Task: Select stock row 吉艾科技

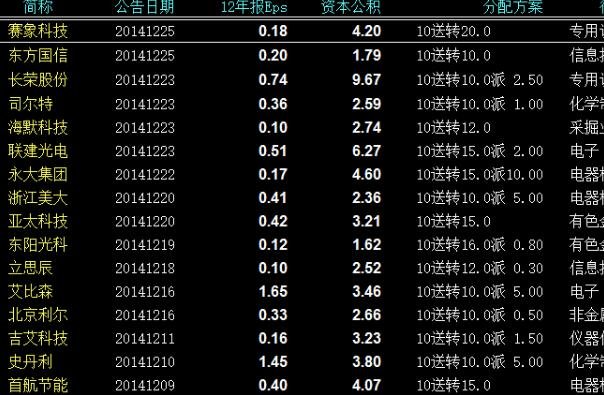Action: (x=302, y=338)
